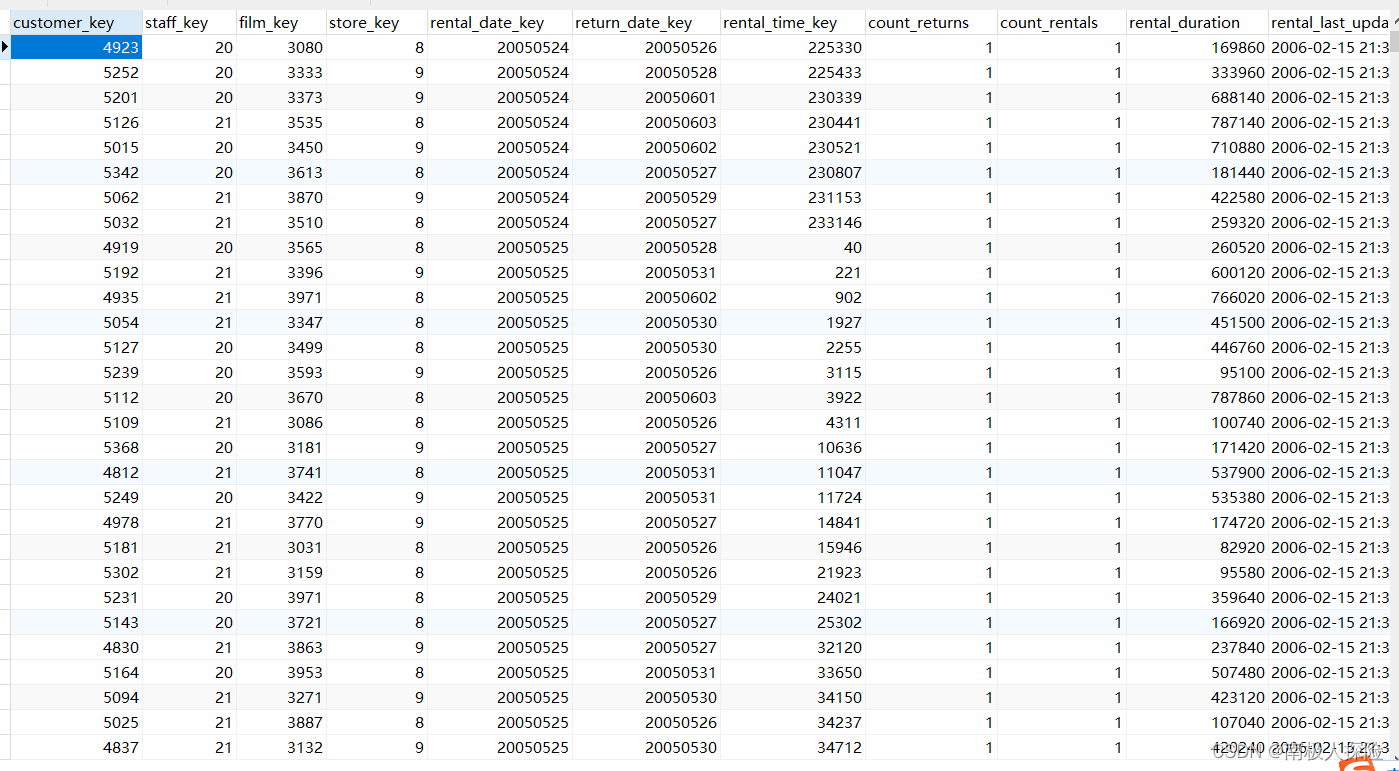Select the staff_key column header

coord(190,22)
